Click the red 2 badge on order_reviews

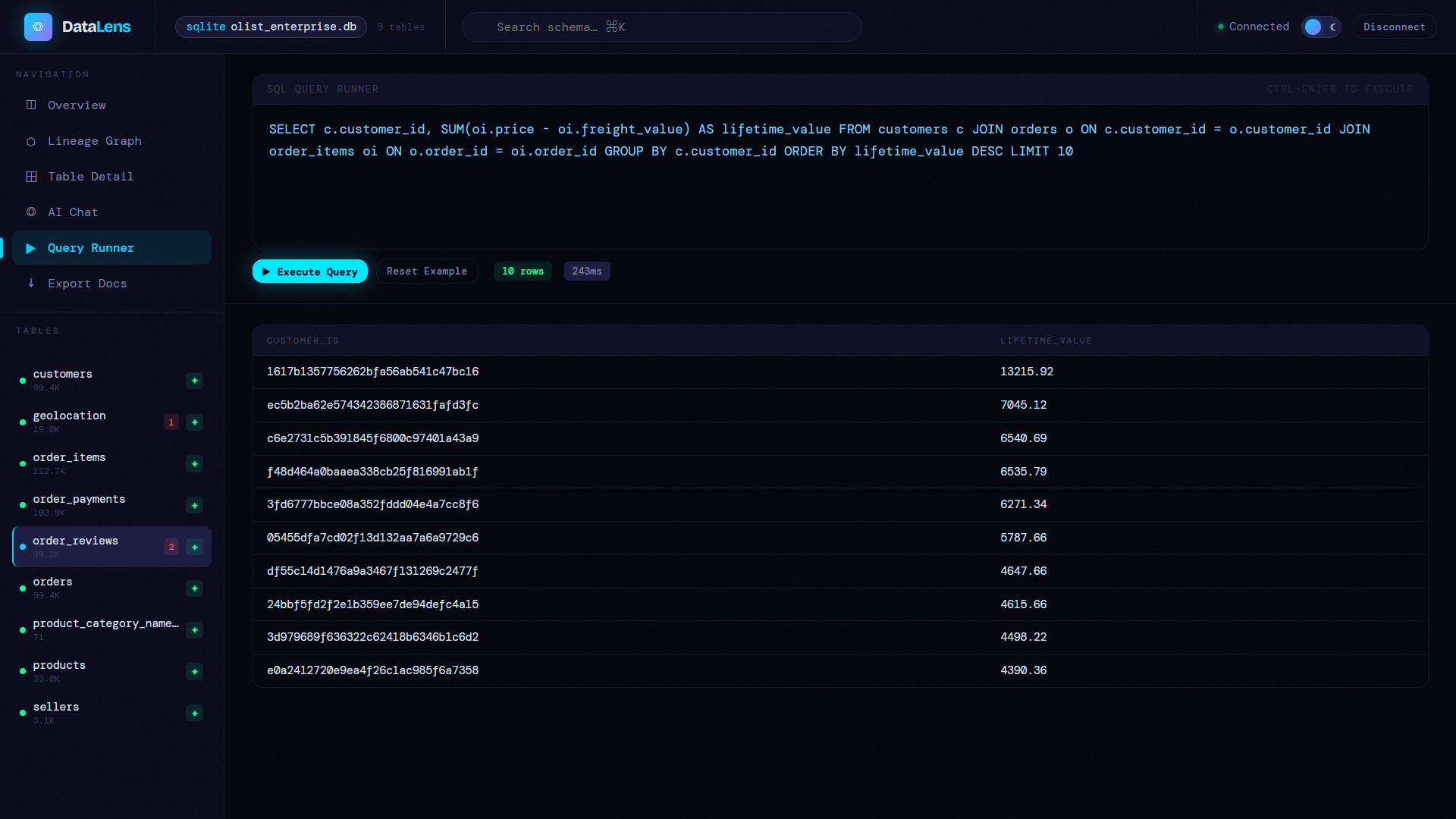click(171, 547)
